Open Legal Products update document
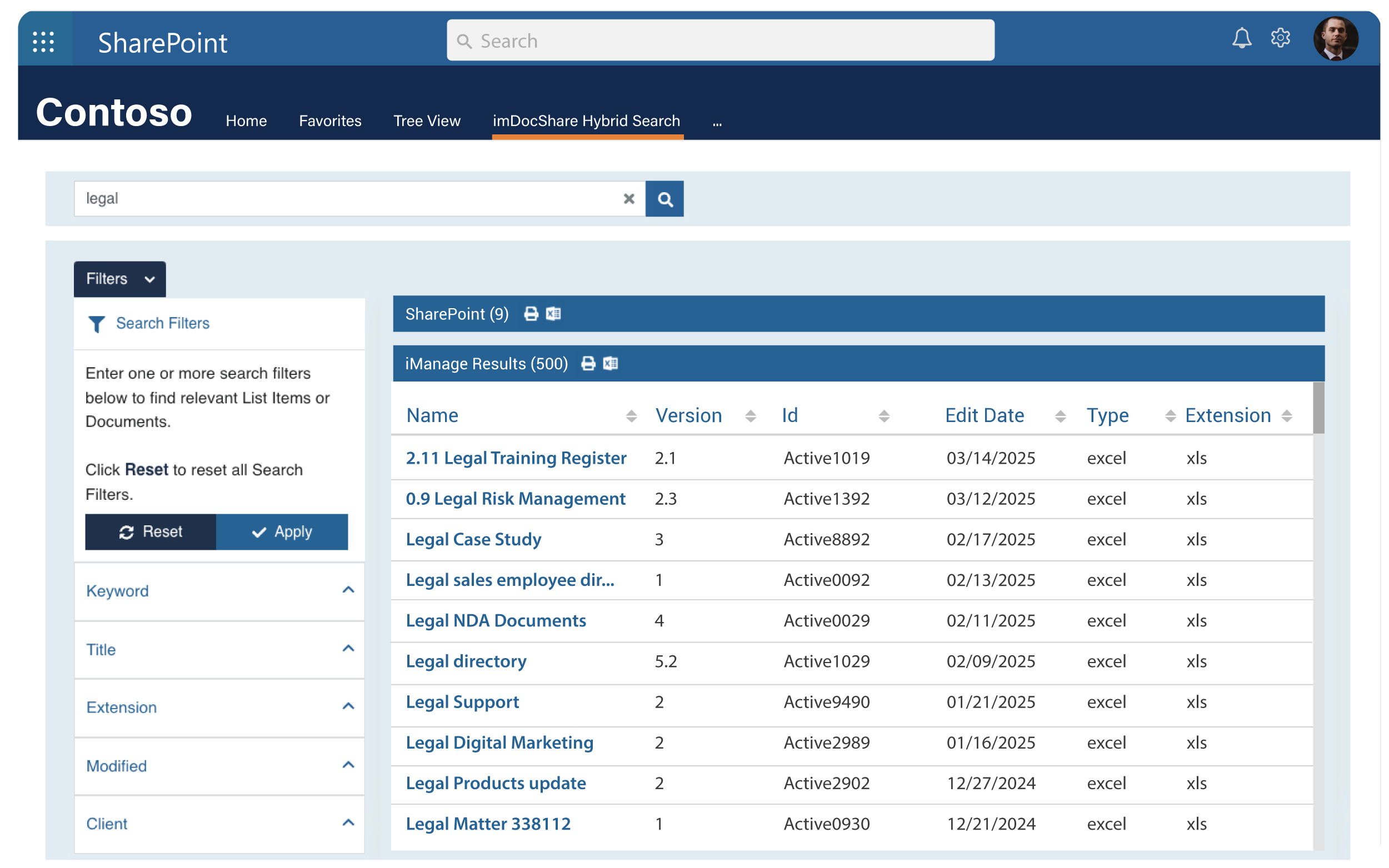This screenshot has height=868, width=1389. point(496,783)
